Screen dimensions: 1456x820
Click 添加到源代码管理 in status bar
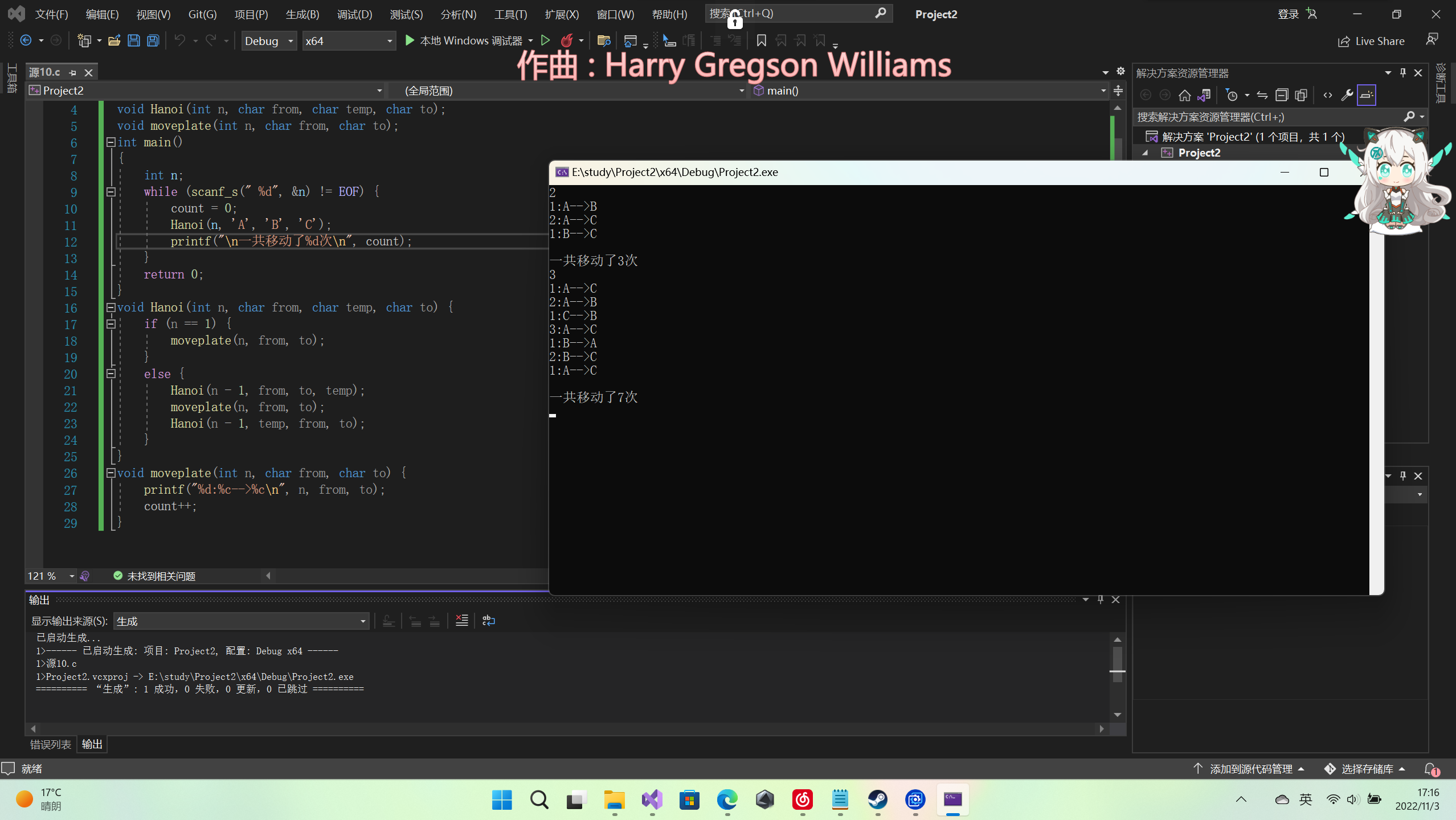1250,769
